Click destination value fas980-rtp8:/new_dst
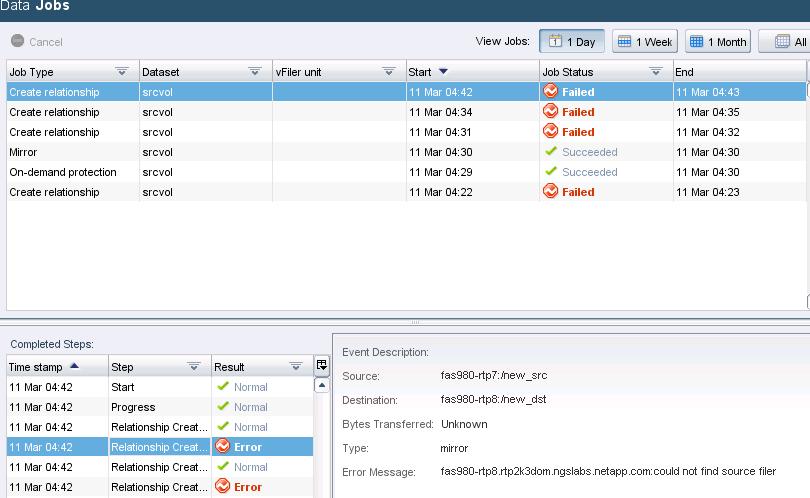Screen dimensions: 810x498 [x=493, y=399]
